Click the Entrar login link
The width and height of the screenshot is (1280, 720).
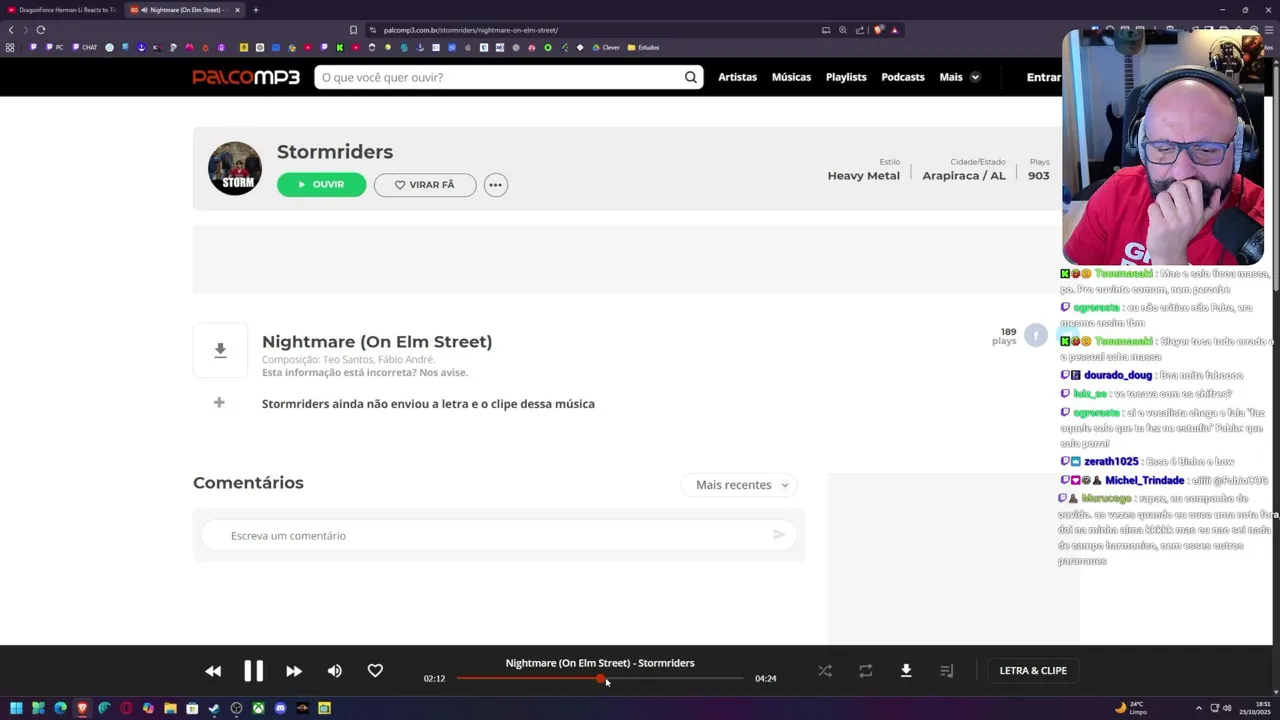pyautogui.click(x=1043, y=77)
